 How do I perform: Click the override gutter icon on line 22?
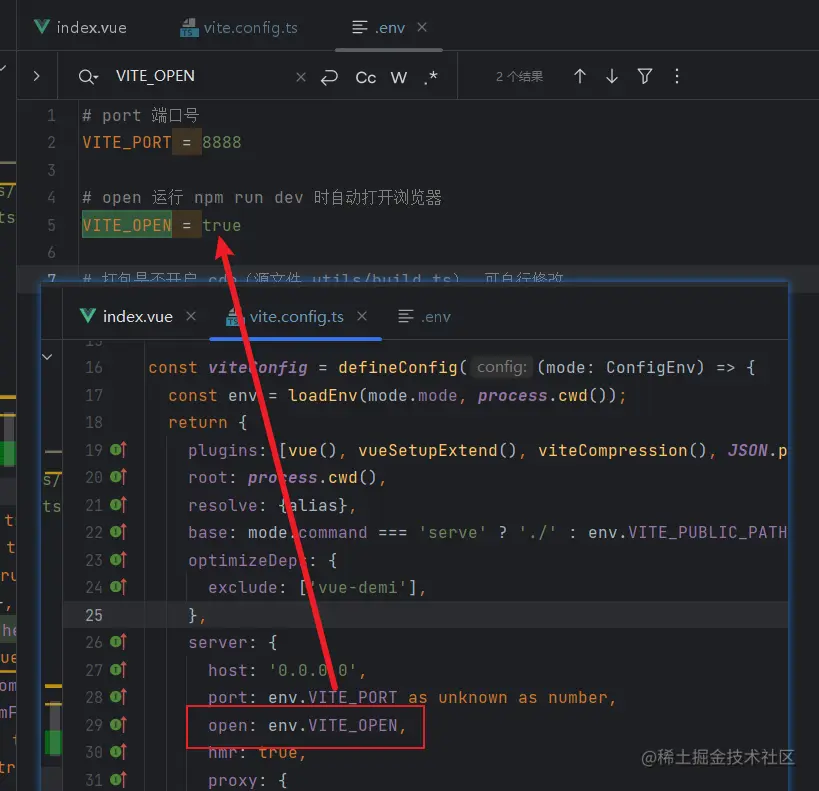(119, 532)
